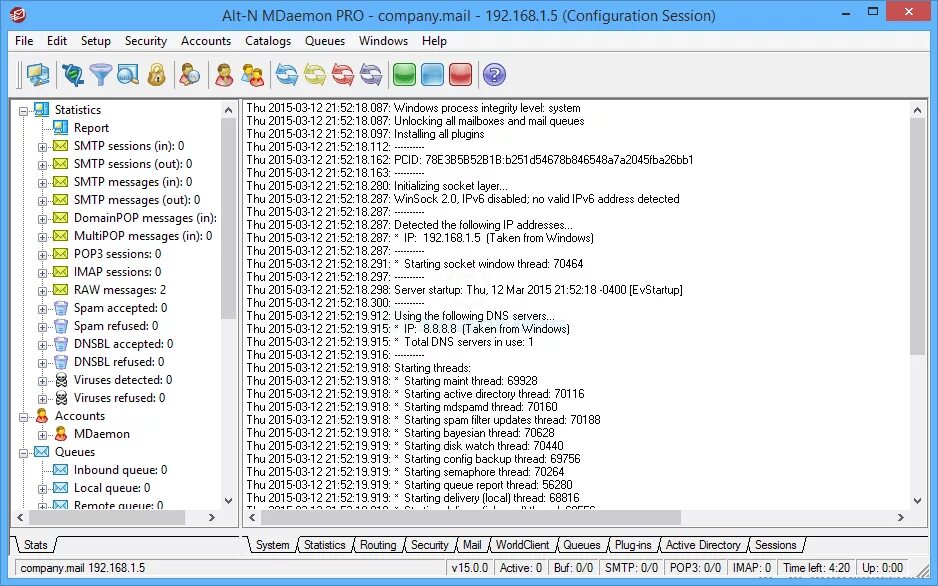
Task: Select IMAP sessions: 0 in the tree
Action: [117, 271]
